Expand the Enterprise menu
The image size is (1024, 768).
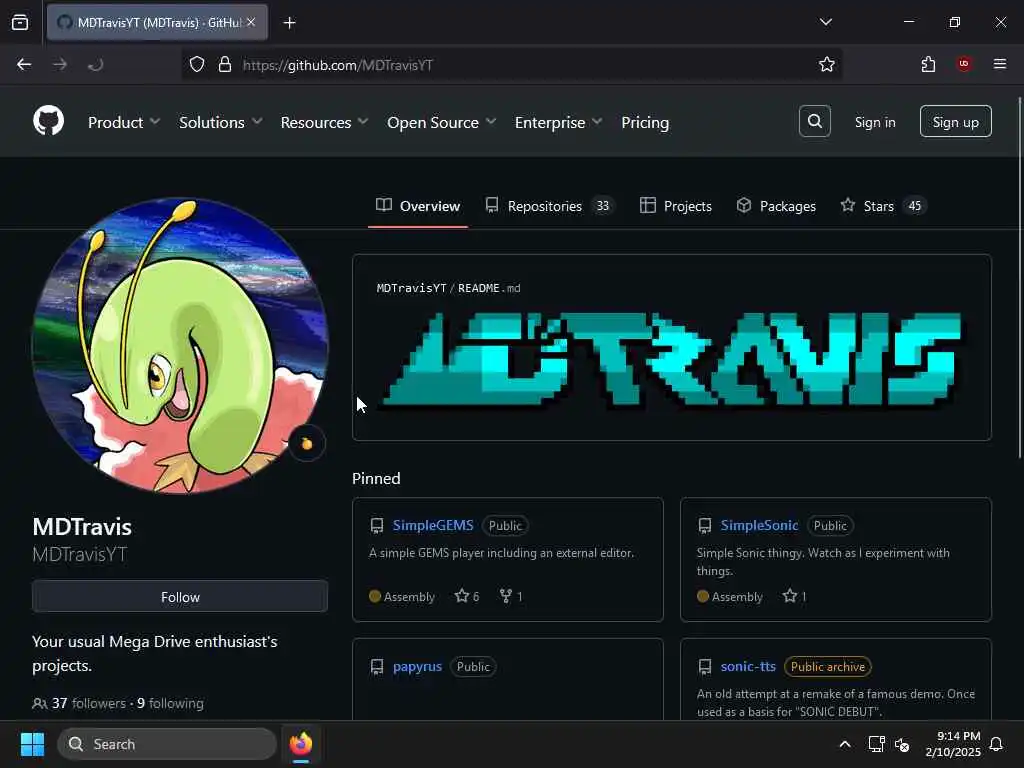[558, 122]
